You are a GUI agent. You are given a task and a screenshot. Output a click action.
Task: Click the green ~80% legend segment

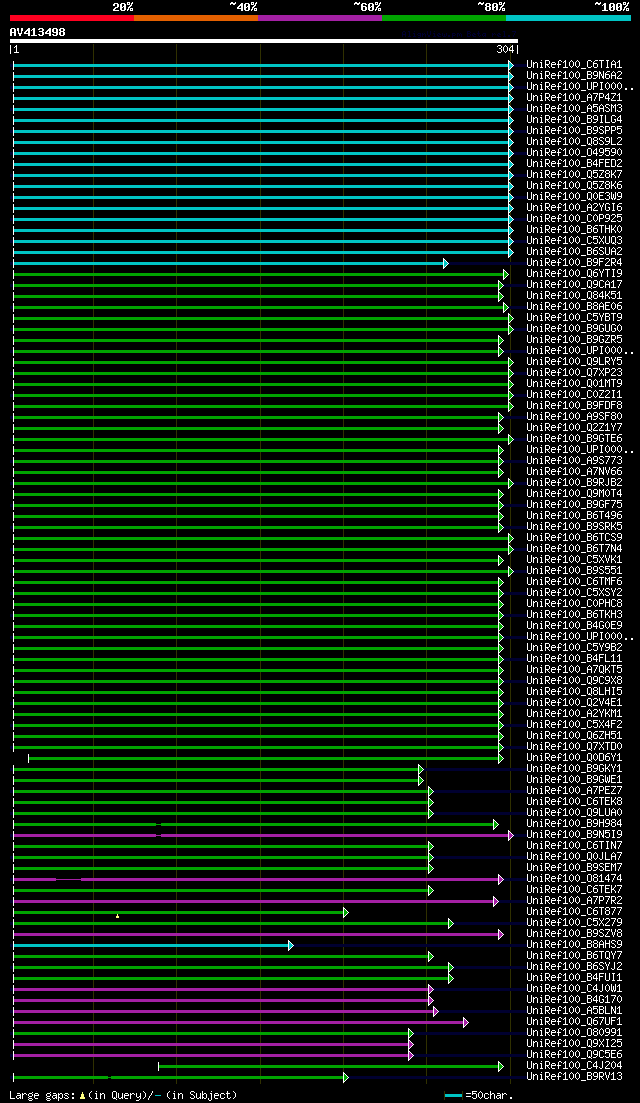(x=444, y=18)
